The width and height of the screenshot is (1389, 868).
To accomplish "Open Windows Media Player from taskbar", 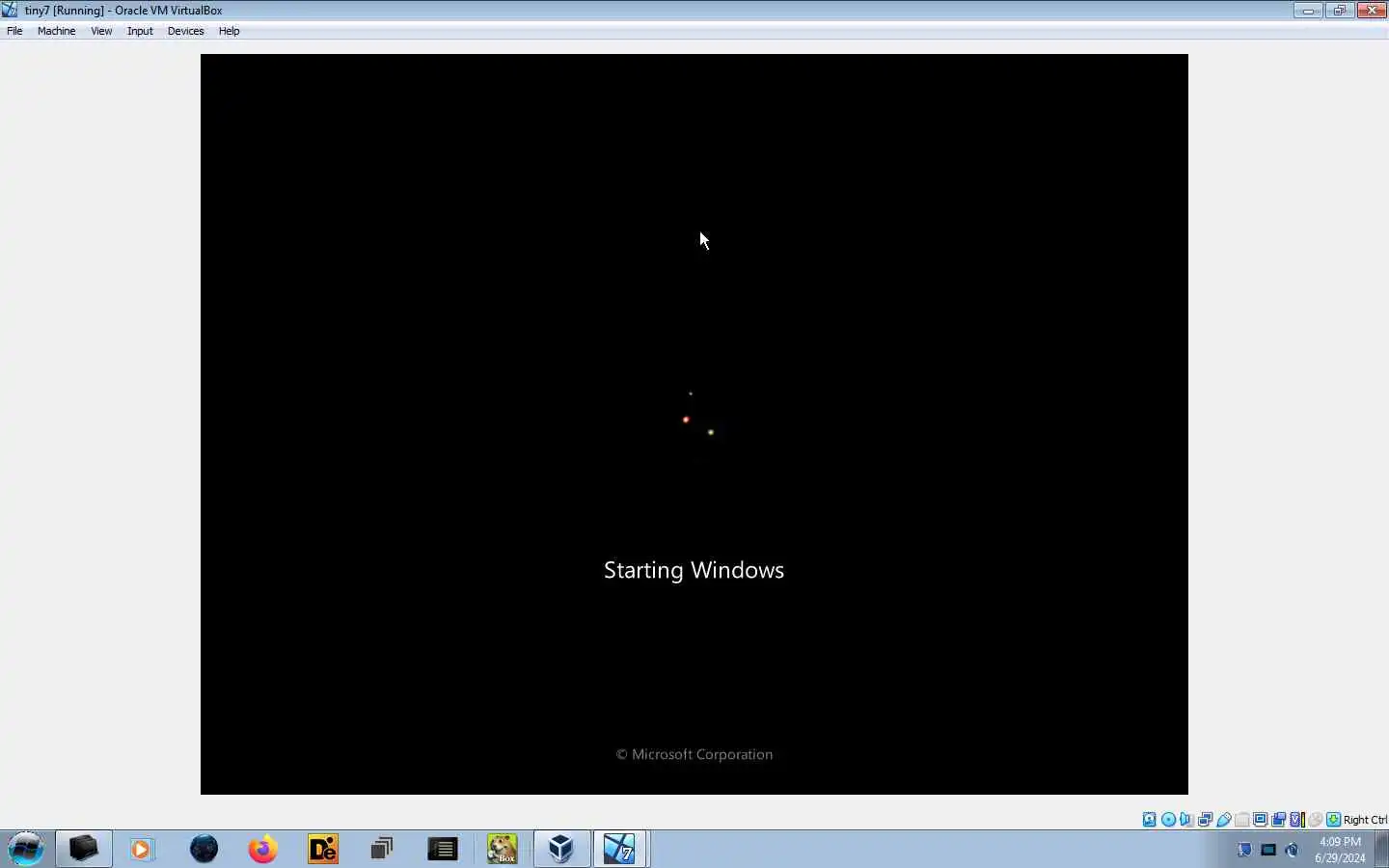I will pos(143,849).
